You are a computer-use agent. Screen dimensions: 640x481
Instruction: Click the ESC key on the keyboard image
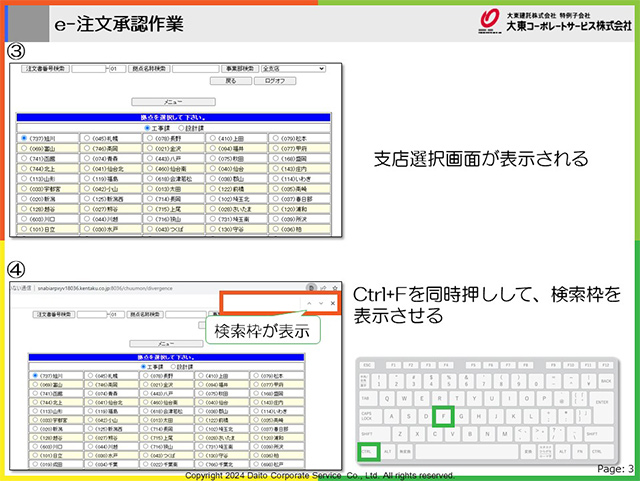coord(366,365)
